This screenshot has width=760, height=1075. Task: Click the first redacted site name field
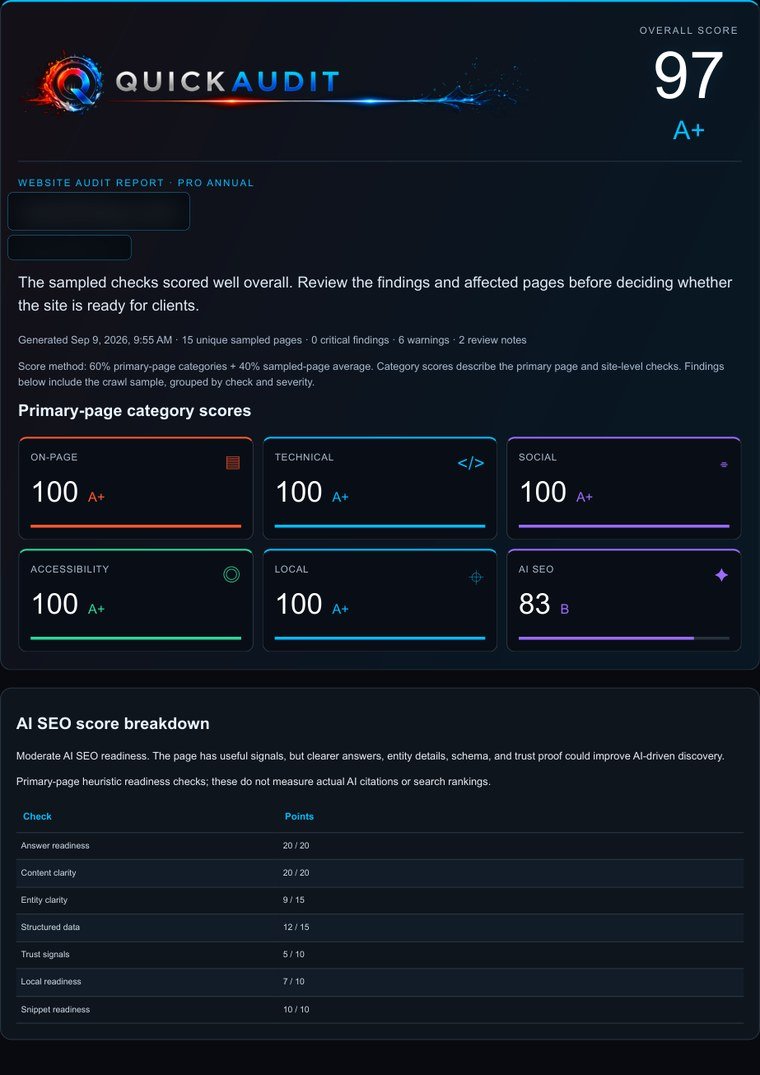(x=99, y=211)
